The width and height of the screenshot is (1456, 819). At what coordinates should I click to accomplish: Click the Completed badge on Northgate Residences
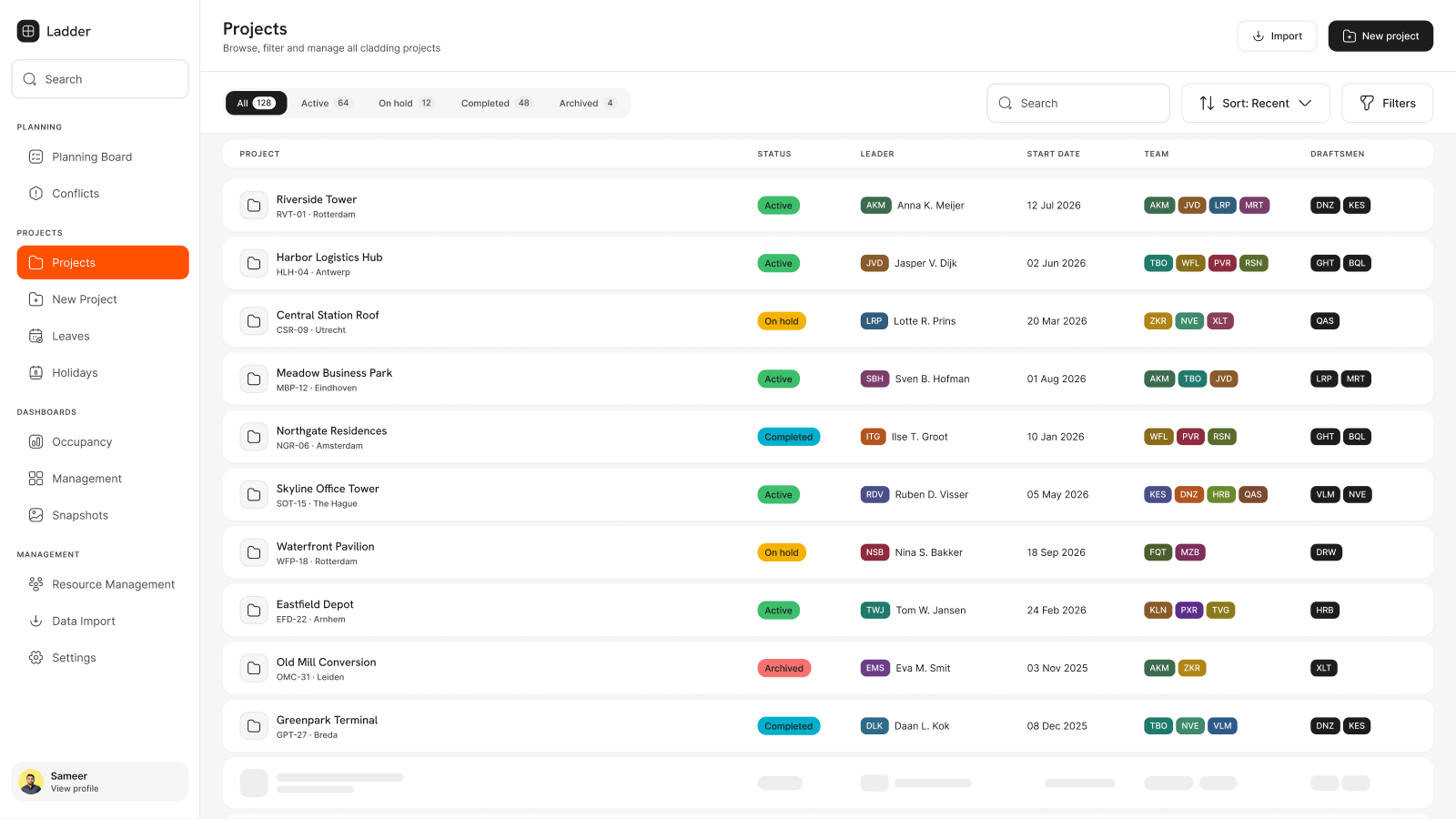click(788, 437)
